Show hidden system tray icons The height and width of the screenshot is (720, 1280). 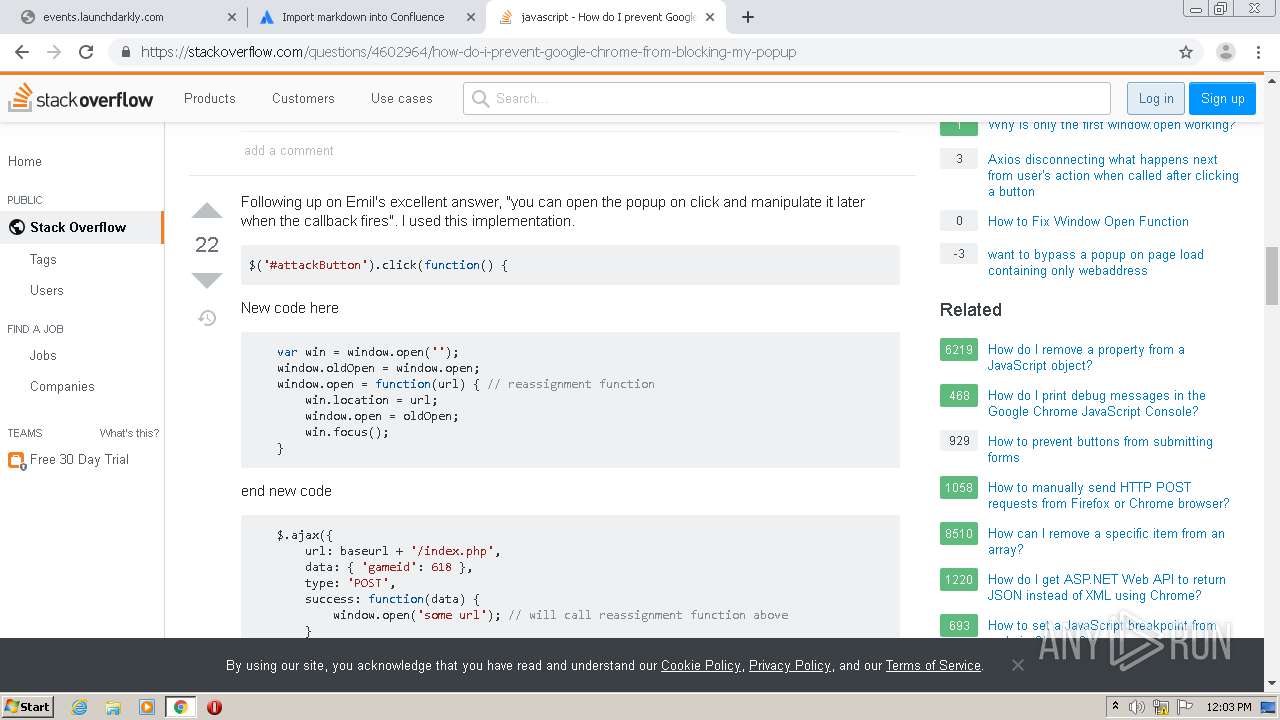[1115, 707]
